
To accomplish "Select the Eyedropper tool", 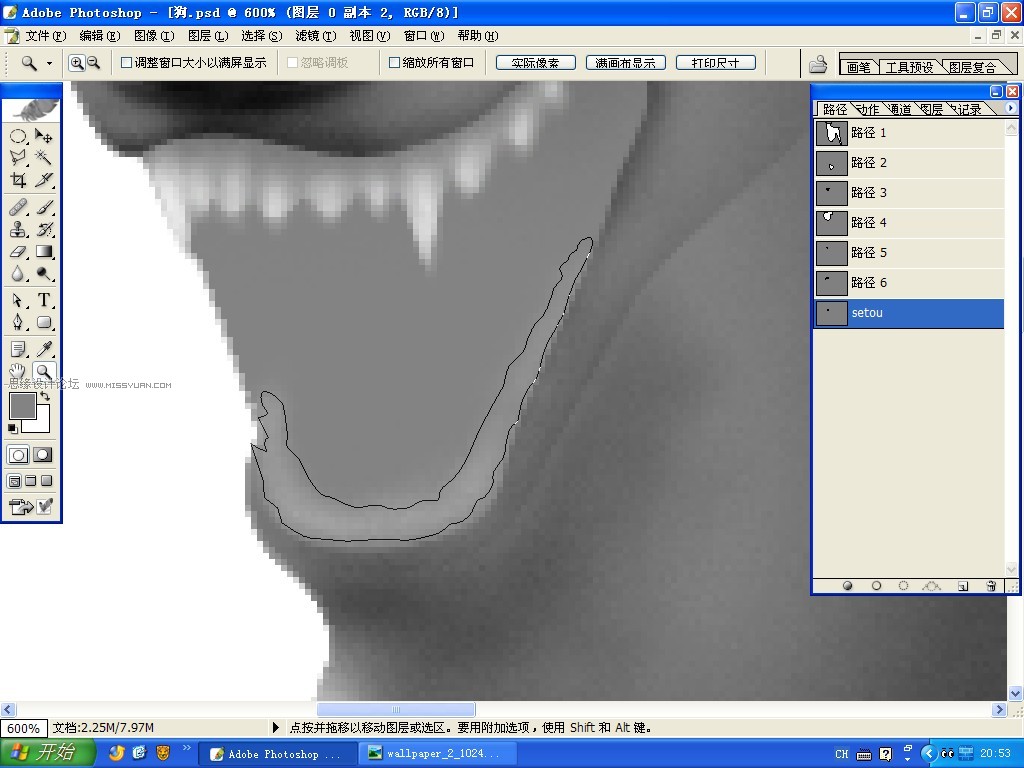I will 44,349.
